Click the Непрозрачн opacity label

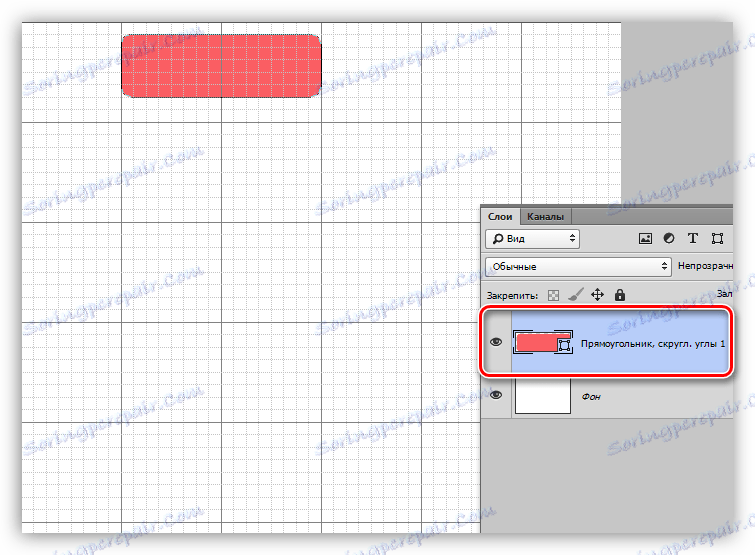[x=705, y=266]
